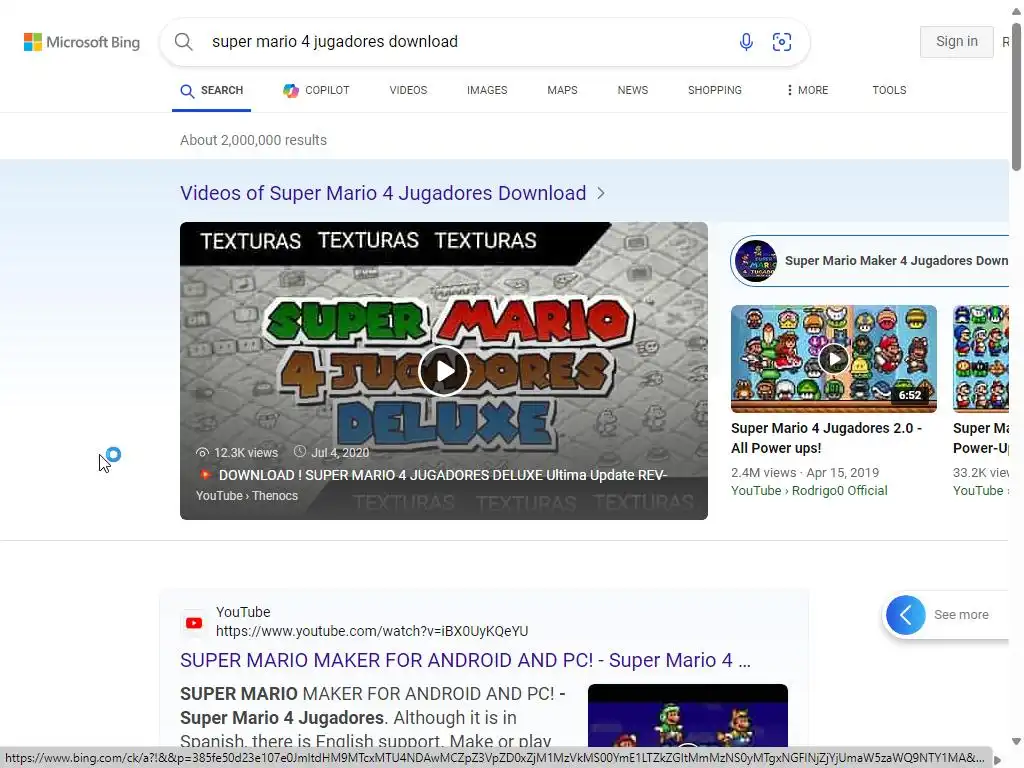Click YouTube › Rodrigo0 Official source
The width and height of the screenshot is (1024, 768).
[x=809, y=490]
